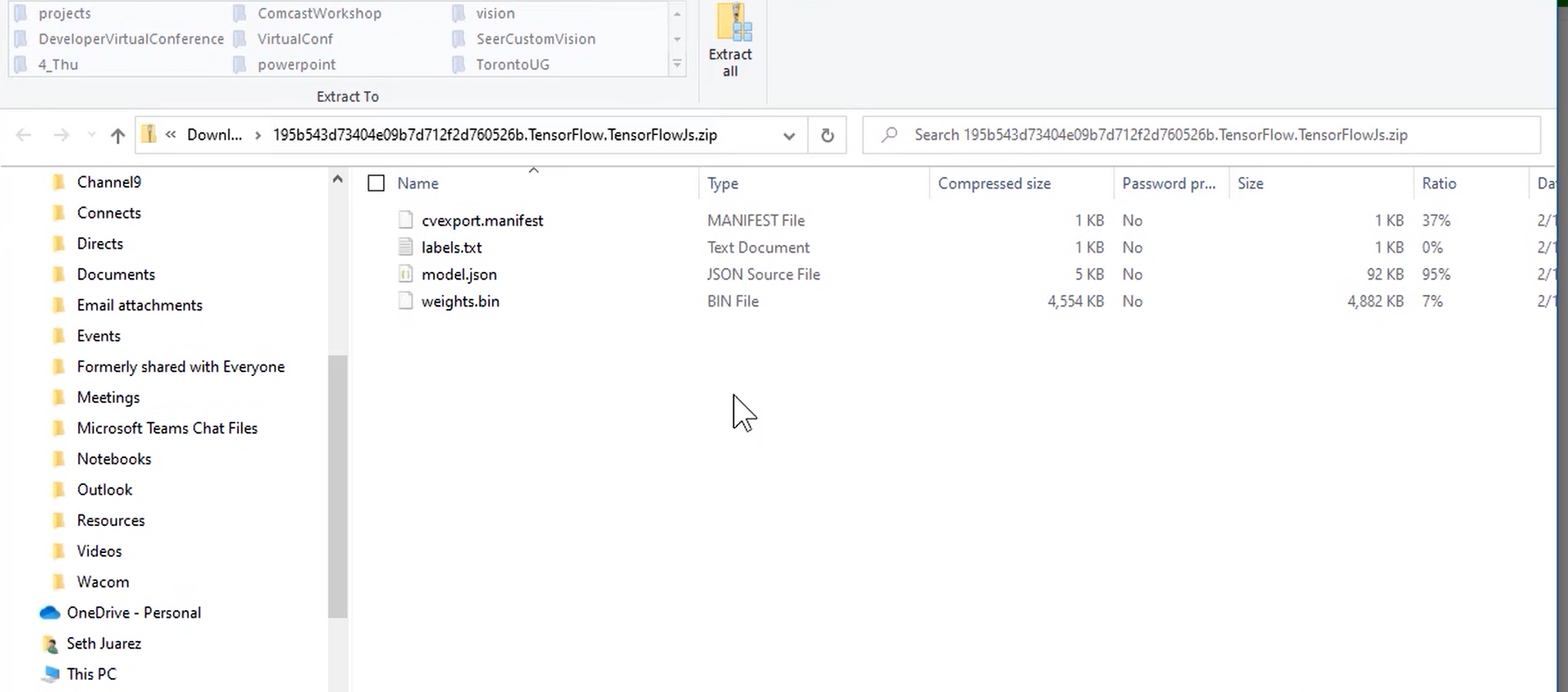Click the zip file name breadcrumb
Viewport: 1568px width, 692px height.
495,135
